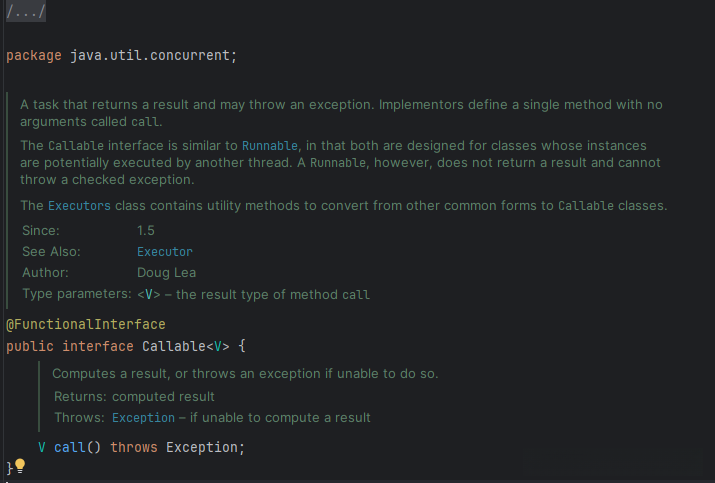The height and width of the screenshot is (483, 715).
Task: Expand the folded /.../ comment block
Action: point(25,13)
